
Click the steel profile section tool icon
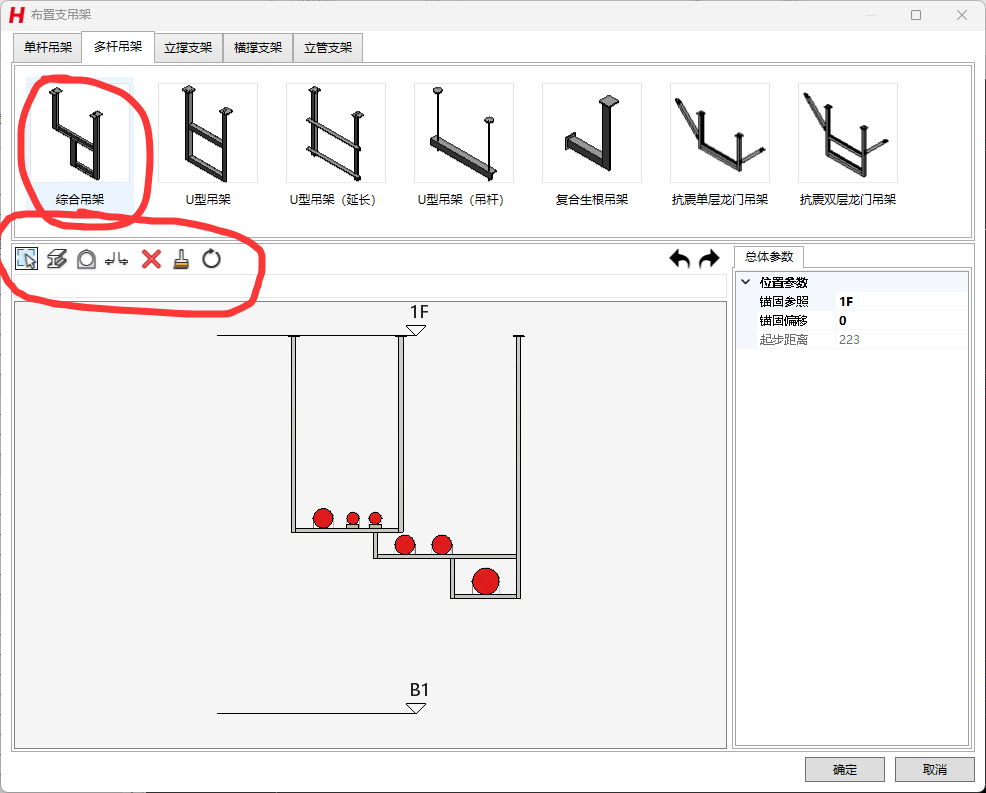(57, 258)
